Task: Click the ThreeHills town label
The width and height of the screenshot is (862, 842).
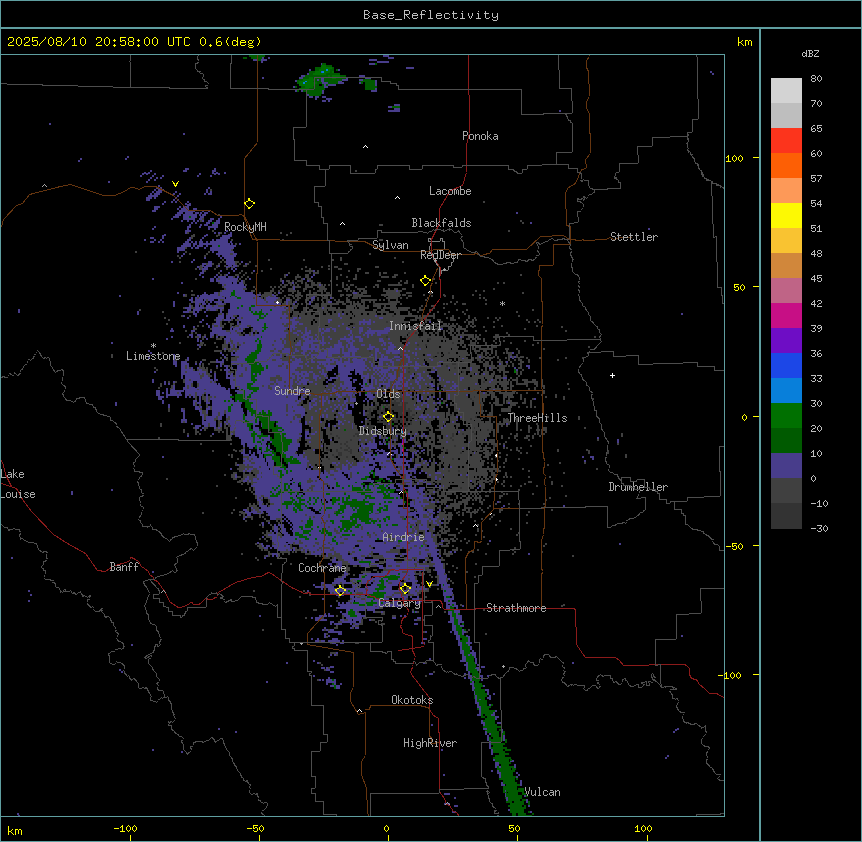Action: (537, 418)
